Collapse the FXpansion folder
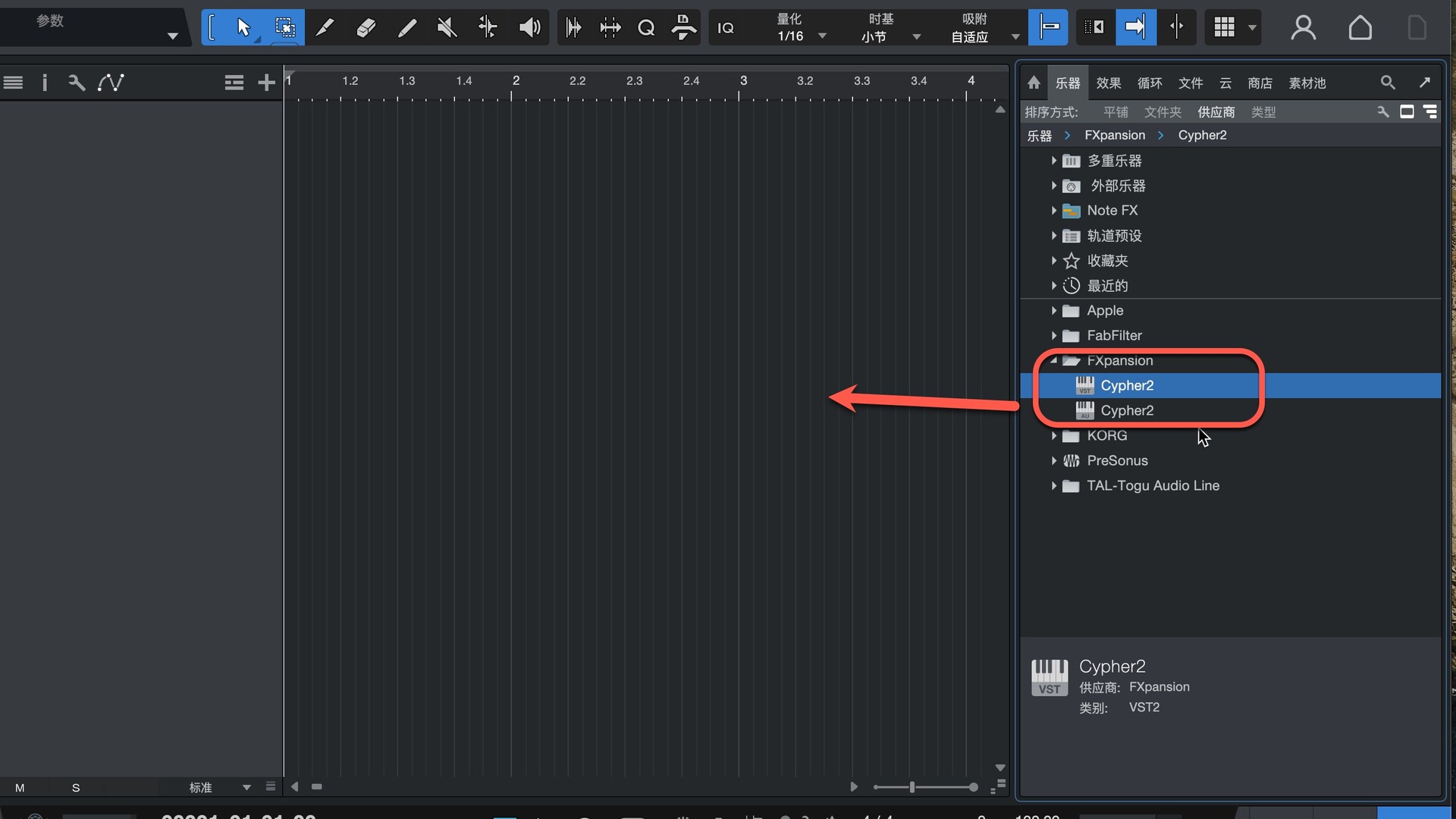 click(x=1054, y=361)
